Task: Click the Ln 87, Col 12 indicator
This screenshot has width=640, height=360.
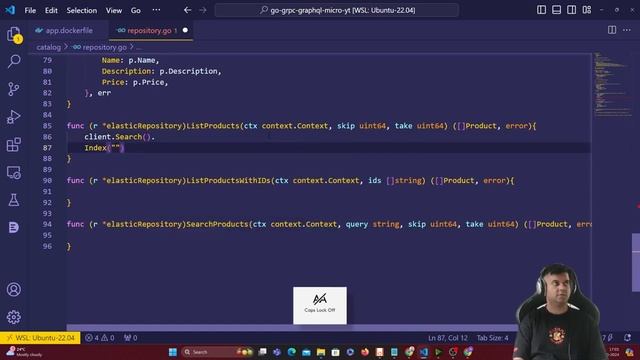Action: click(x=448, y=338)
